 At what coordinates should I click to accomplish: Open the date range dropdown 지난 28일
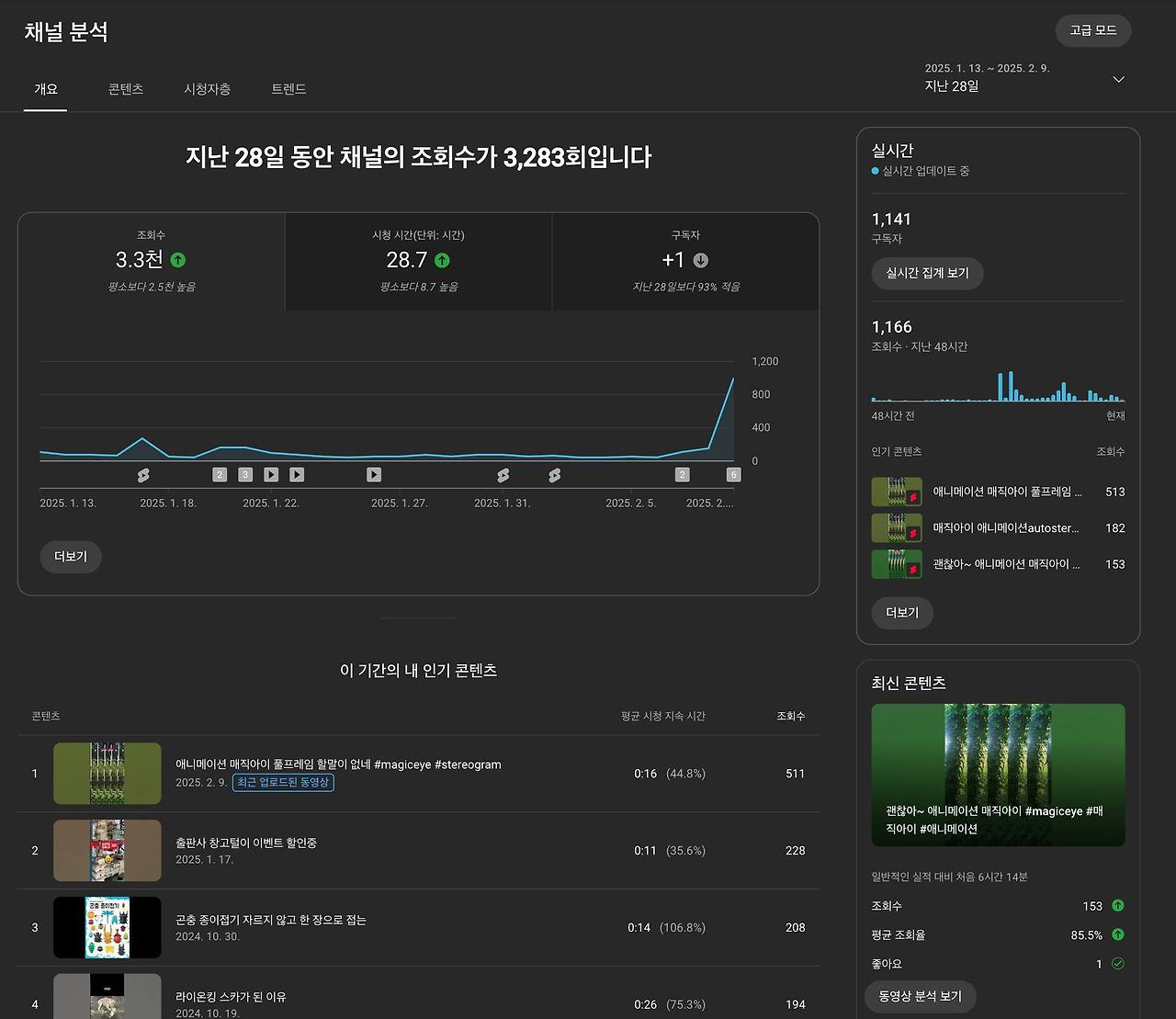coord(1117,79)
